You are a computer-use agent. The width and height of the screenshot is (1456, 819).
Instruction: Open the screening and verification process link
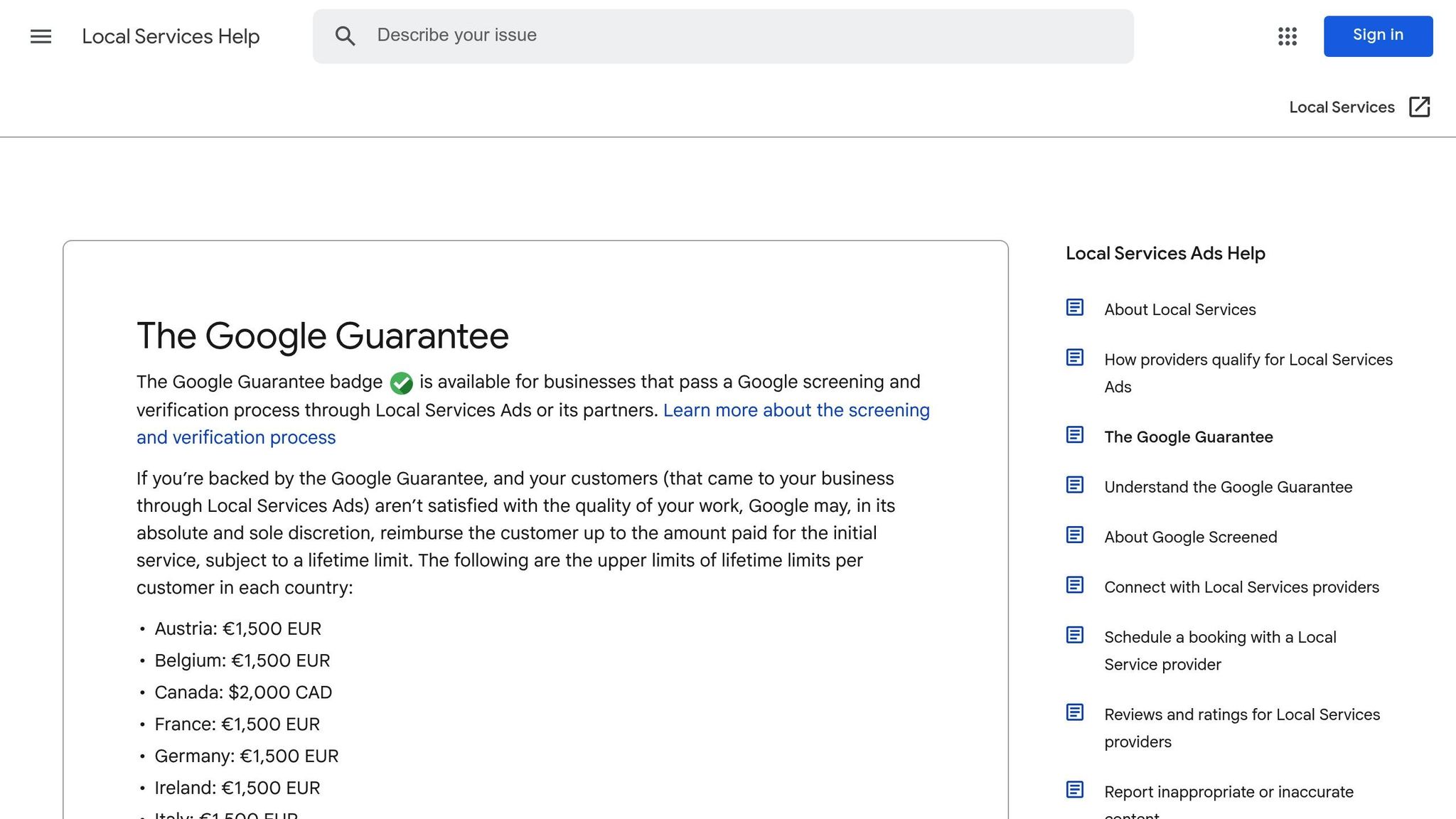pos(796,410)
